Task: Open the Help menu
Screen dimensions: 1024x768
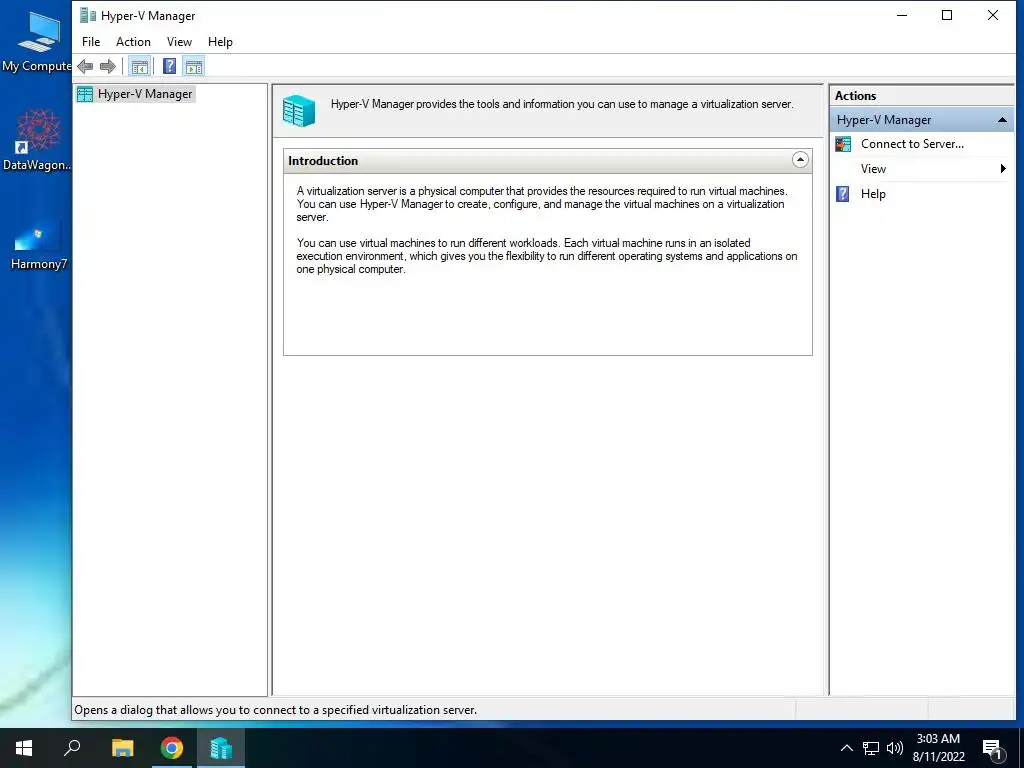Action: point(220,42)
